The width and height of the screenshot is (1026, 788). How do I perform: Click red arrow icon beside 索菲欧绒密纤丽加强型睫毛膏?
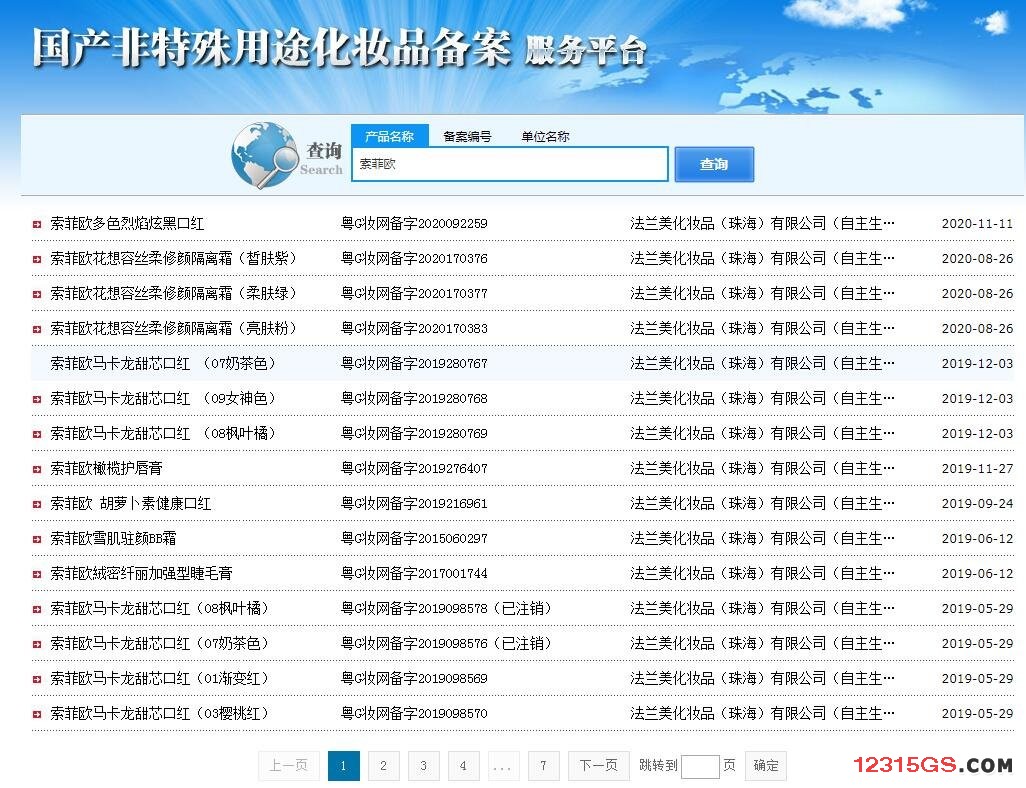(x=37, y=574)
